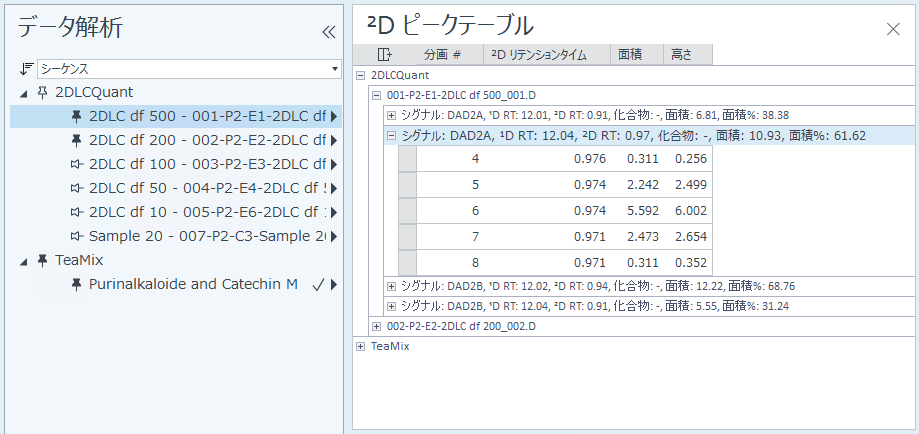This screenshot has width=919, height=434.
Task: Collapse DAD2A signal row with ²D RT 0.97
Action: click(x=392, y=135)
